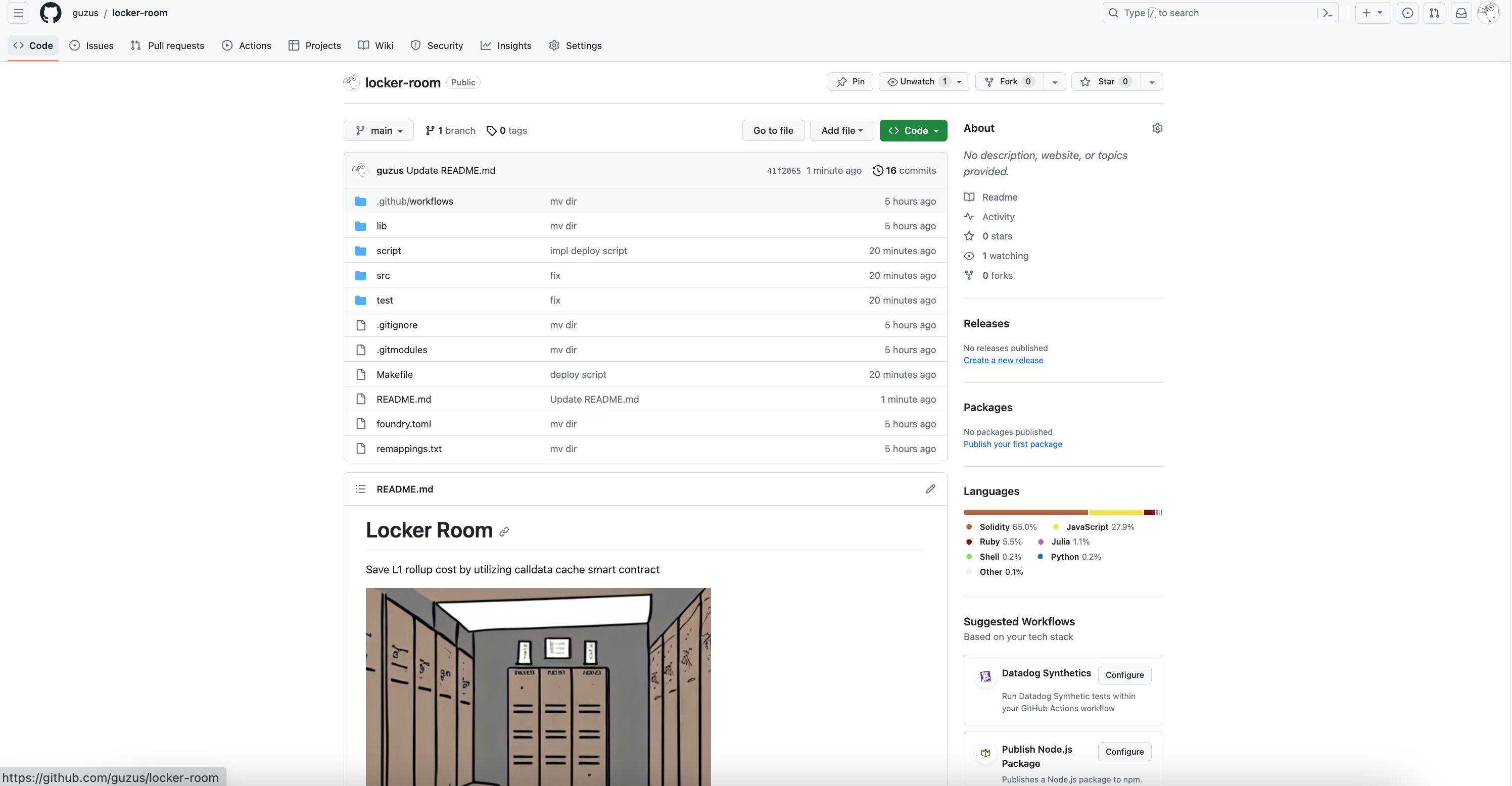
Task: Click the About settings gear icon
Action: (x=1157, y=128)
